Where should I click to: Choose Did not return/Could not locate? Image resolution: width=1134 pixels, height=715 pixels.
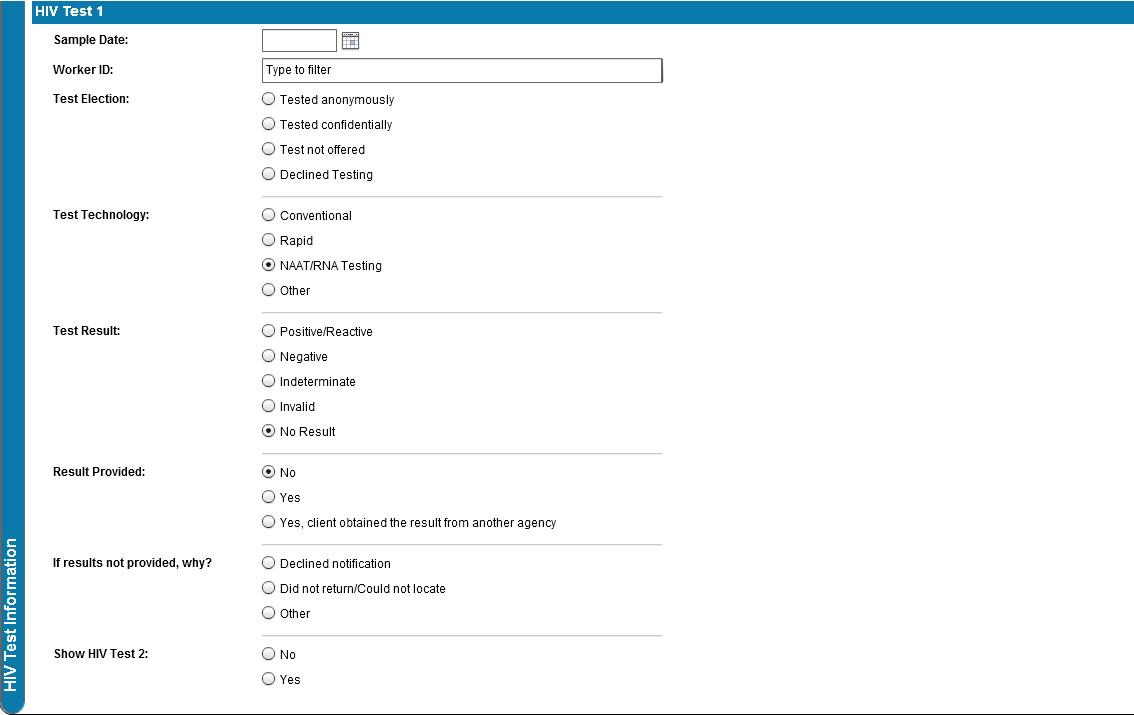[268, 588]
